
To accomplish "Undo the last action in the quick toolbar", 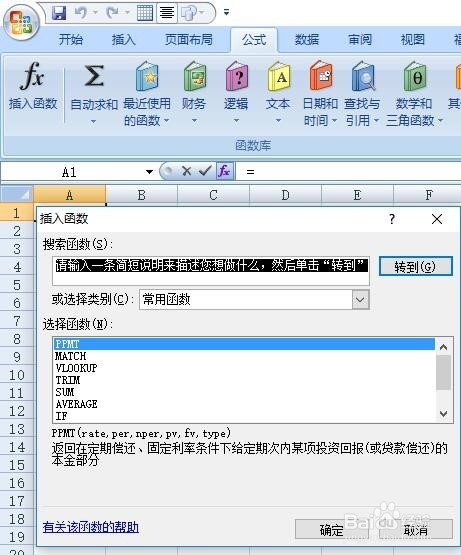I will [81, 13].
